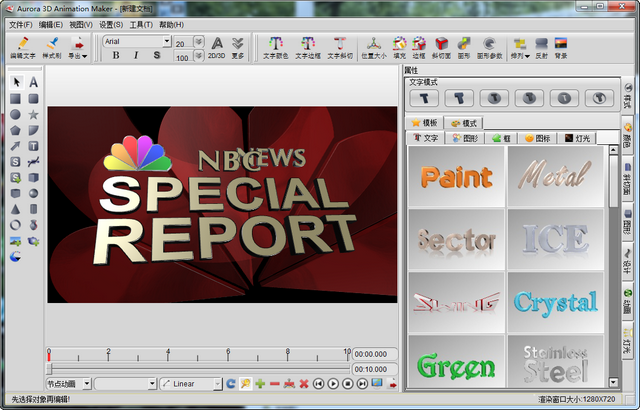Click the red X delete keyframe icon
The height and width of the screenshot is (410, 640).
[304, 383]
